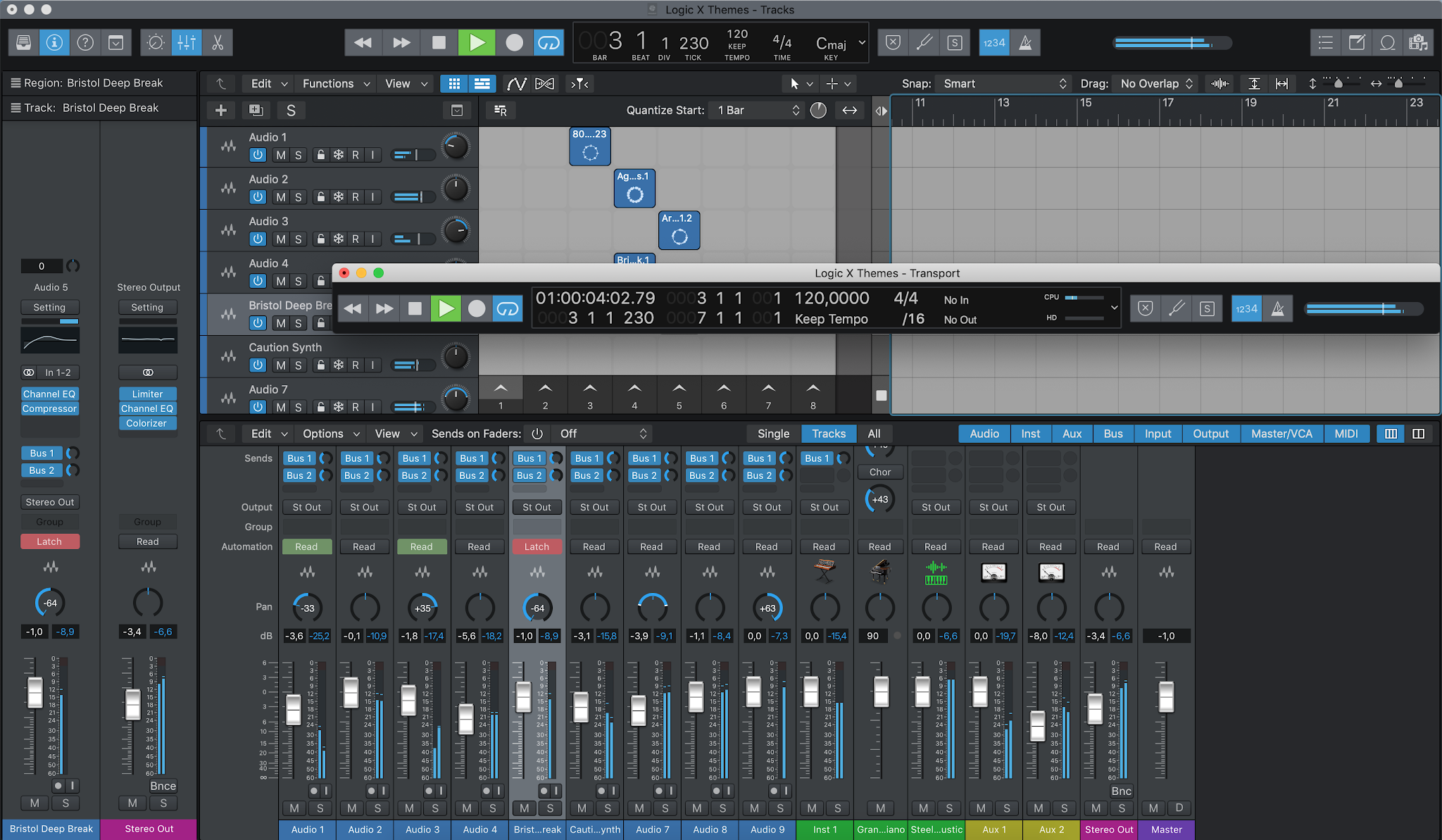Toggle the Inspector button

[x=54, y=43]
